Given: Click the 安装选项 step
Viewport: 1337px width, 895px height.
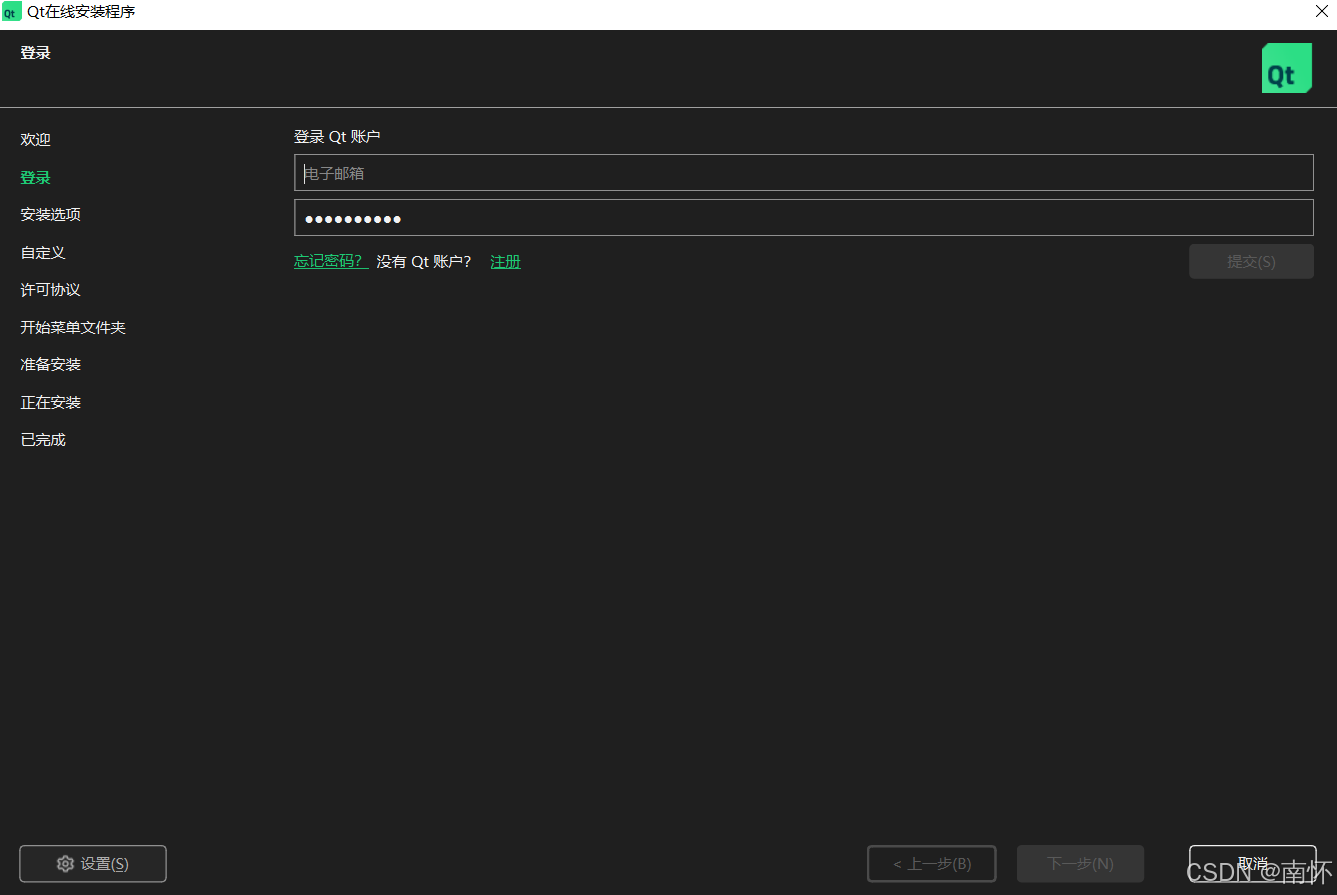Looking at the screenshot, I should click(50, 215).
